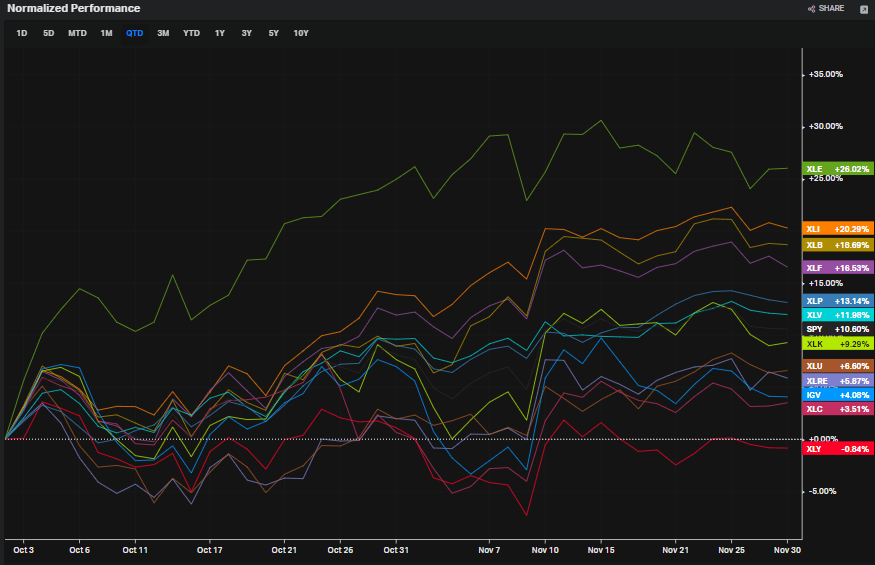Click the crimson XLC +3.51% tag
This screenshot has height=565, width=875.
click(838, 409)
